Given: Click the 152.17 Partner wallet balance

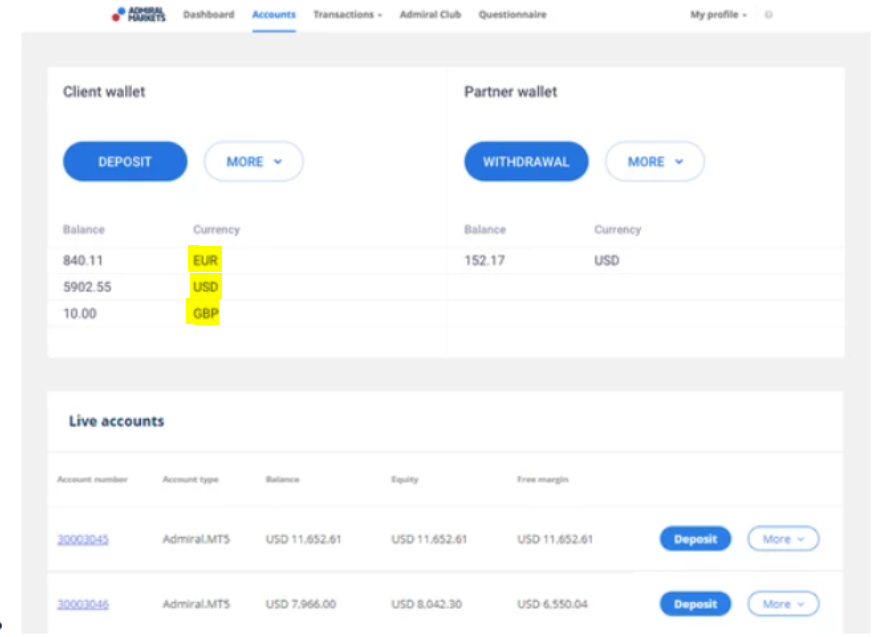Looking at the screenshot, I should pyautogui.click(x=485, y=261).
